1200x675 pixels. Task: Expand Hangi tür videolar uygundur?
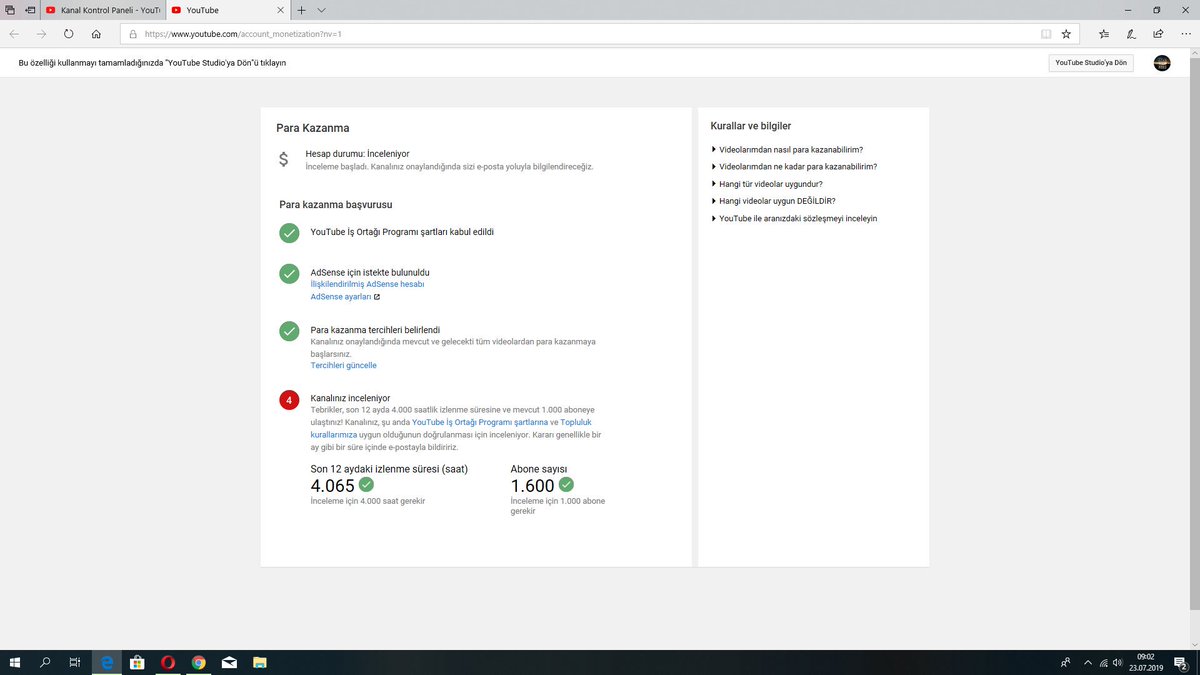point(766,184)
